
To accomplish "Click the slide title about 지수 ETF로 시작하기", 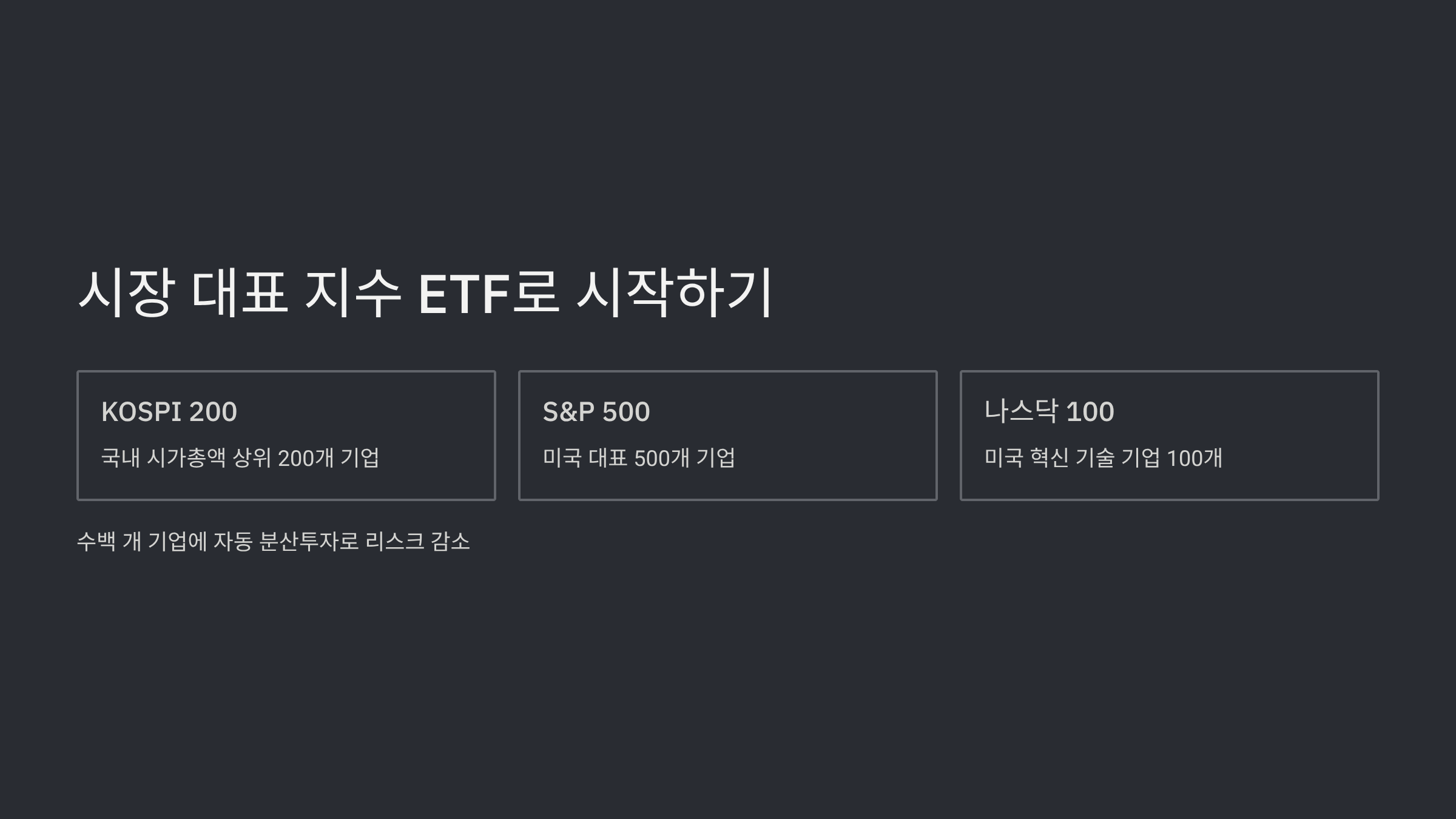I will (425, 293).
